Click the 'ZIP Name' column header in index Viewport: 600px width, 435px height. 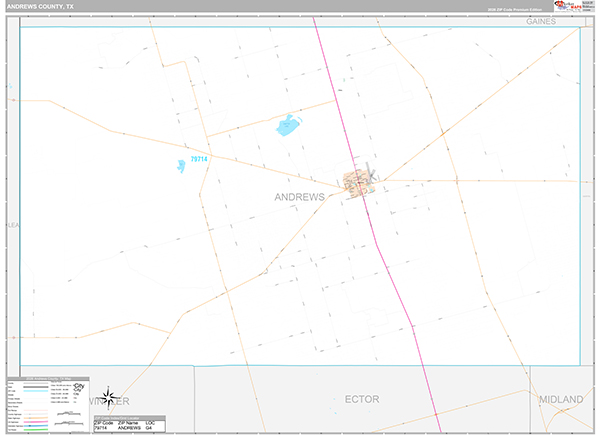pyautogui.click(x=128, y=423)
